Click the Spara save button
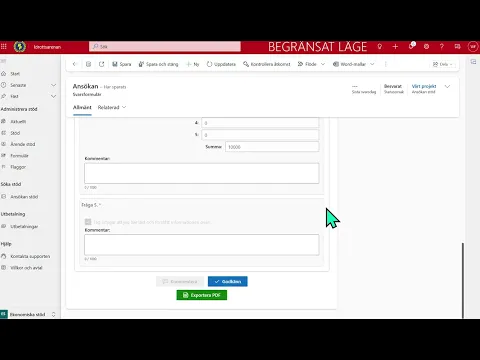The width and height of the screenshot is (480, 360). point(122,64)
